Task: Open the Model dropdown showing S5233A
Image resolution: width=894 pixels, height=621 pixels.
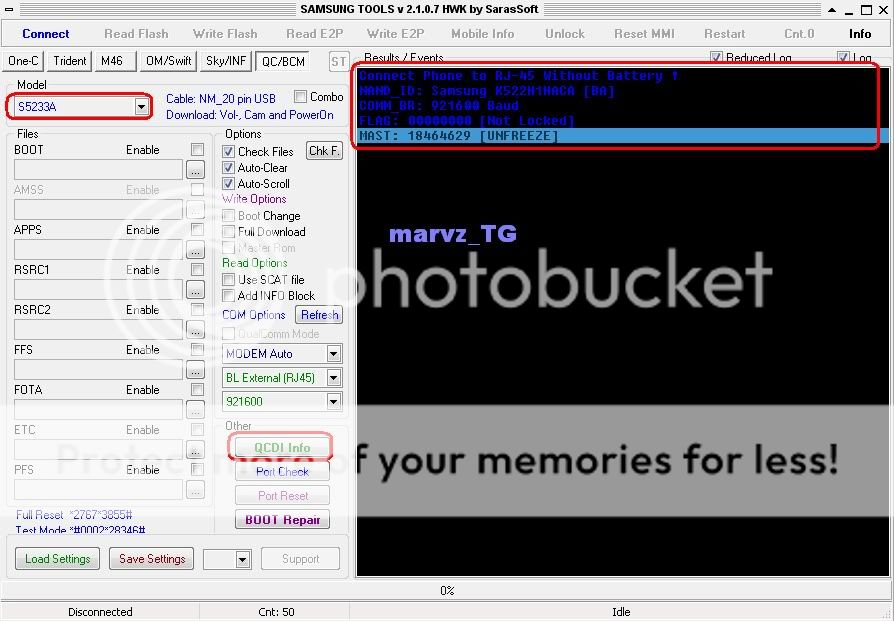Action: [141, 107]
